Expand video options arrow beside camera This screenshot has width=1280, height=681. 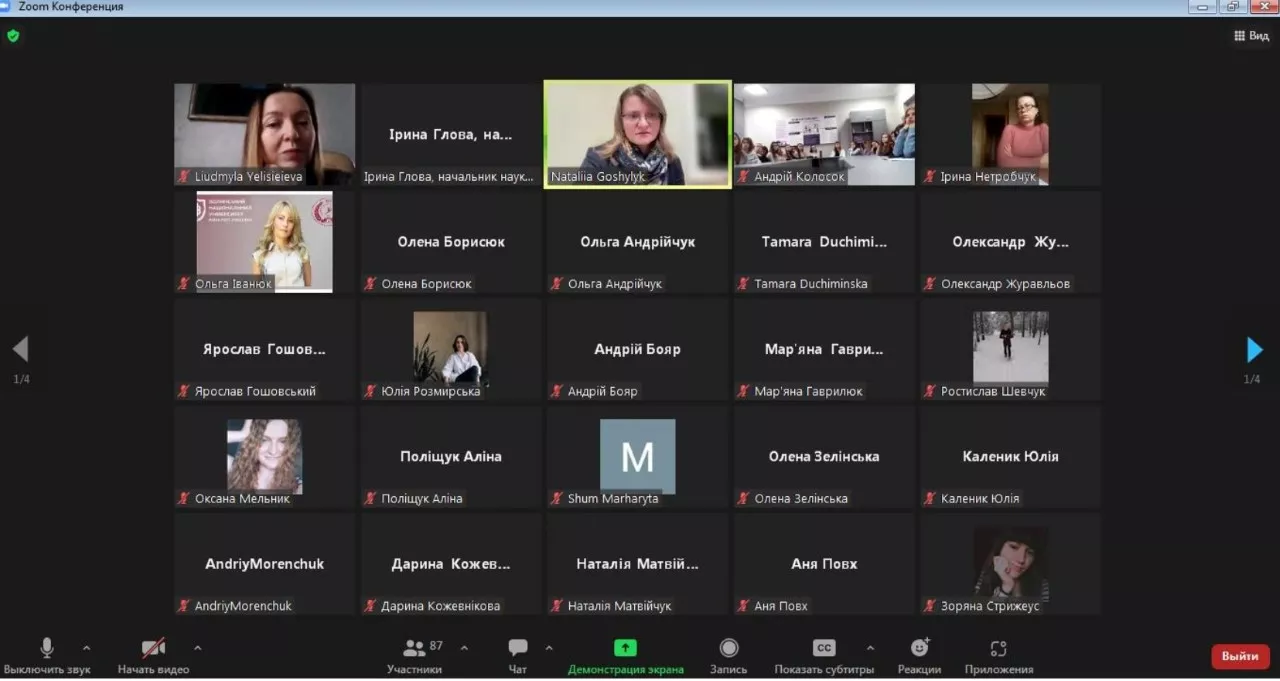tap(197, 648)
